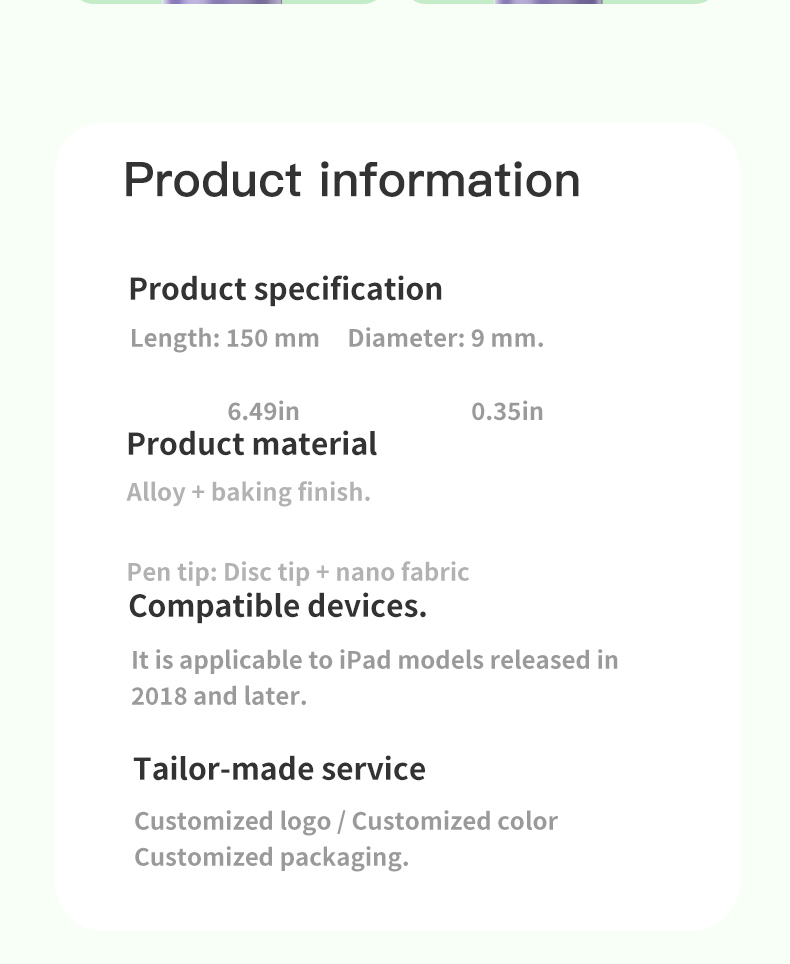
Task: Click the word information in title
Action: click(x=449, y=180)
